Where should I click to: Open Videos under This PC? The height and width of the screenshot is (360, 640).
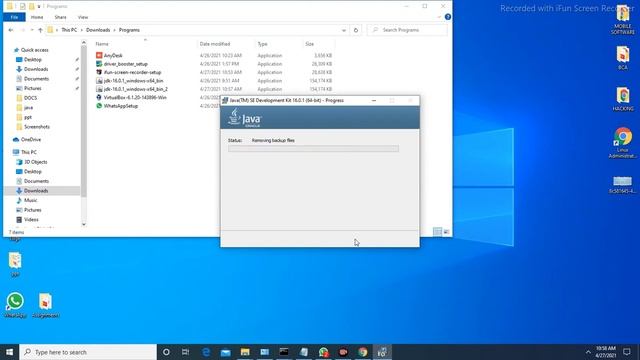click(x=31, y=220)
